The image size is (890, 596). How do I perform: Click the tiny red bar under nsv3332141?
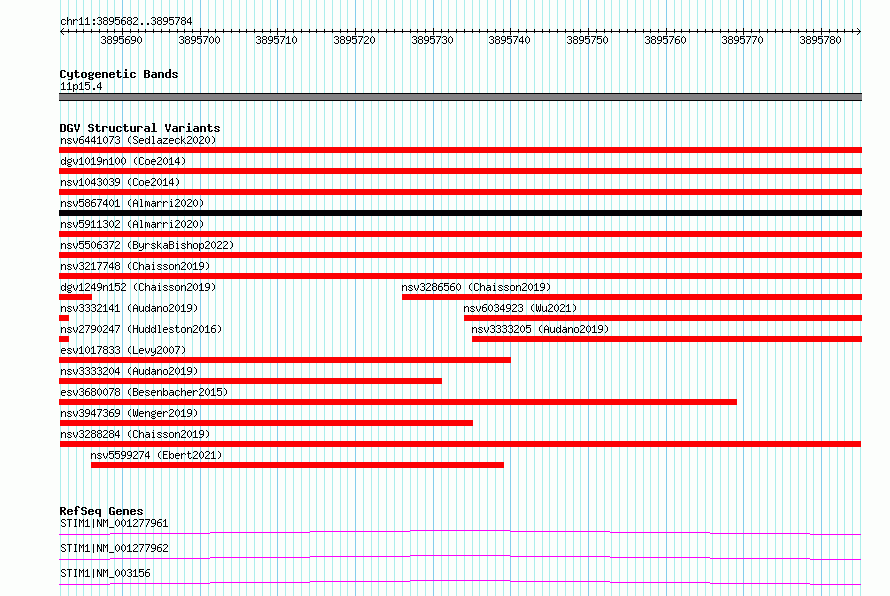(64, 318)
